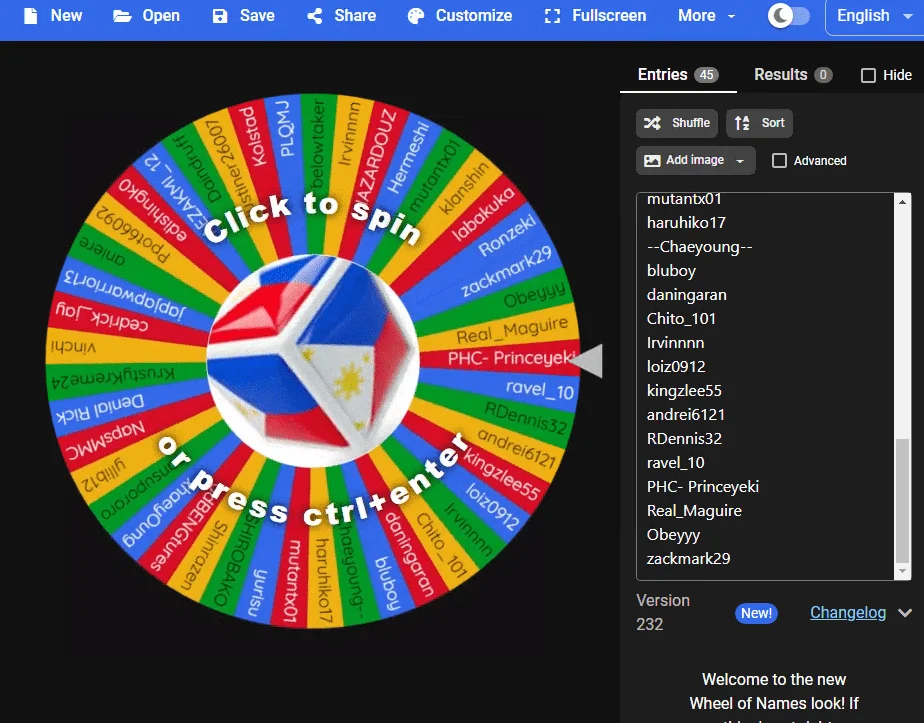The width and height of the screenshot is (924, 723).
Task: Click the Sort A-Z icon
Action: [742, 123]
